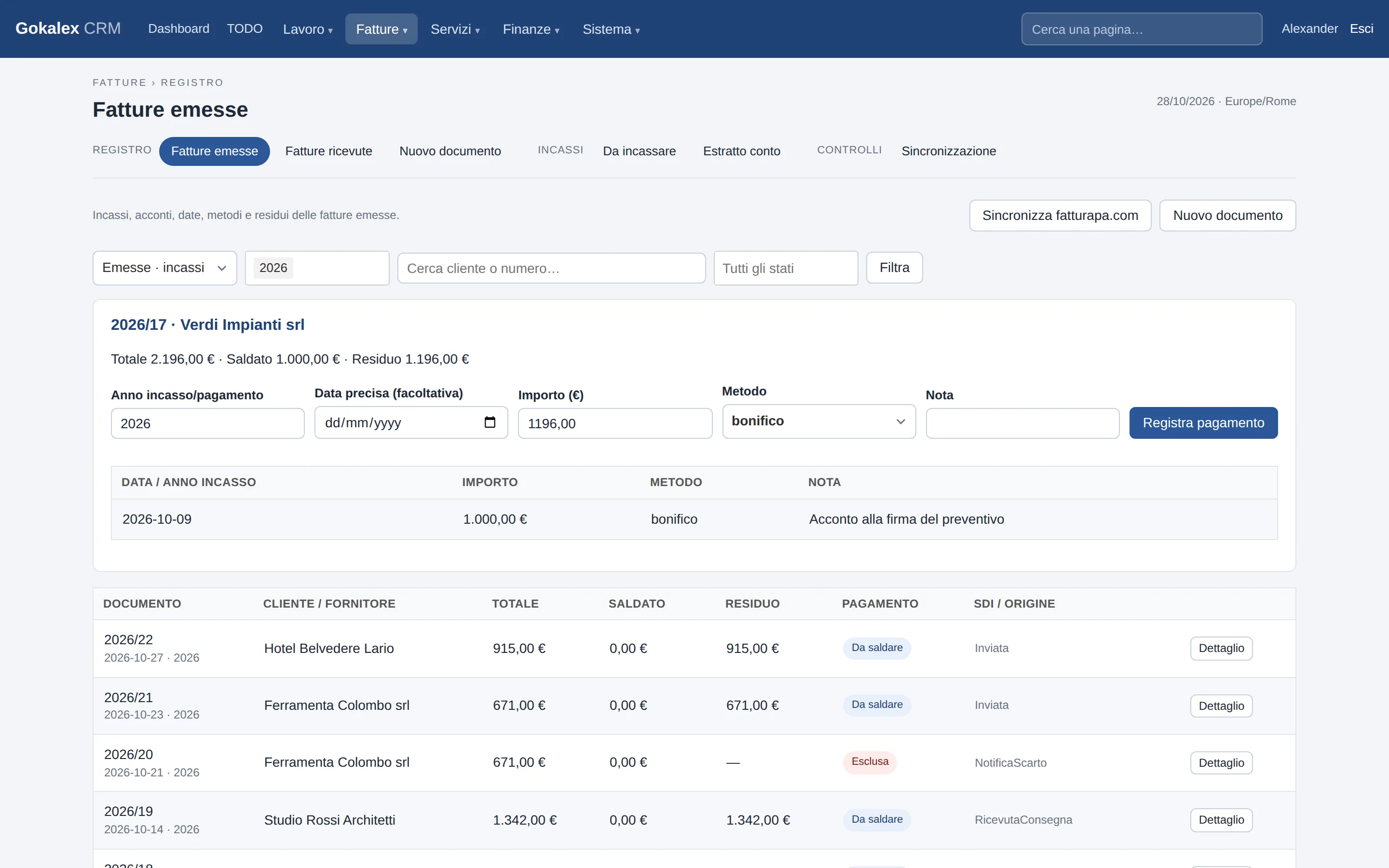Open the Nuovo documento tab
The image size is (1389, 868).
(x=450, y=151)
